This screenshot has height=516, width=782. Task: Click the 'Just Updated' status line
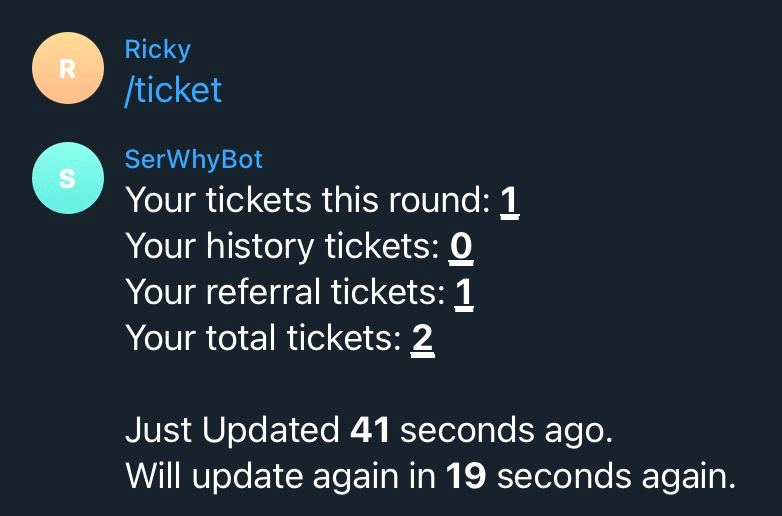point(369,430)
